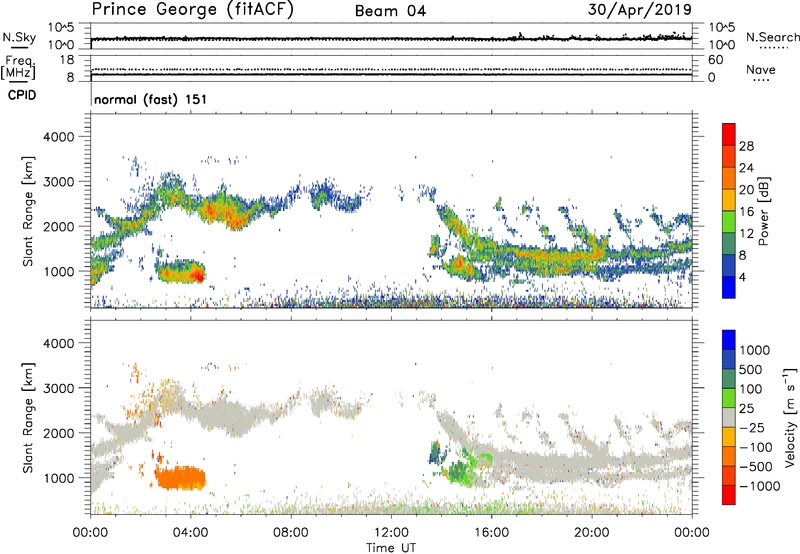Click the '20:00' time tick label
The width and height of the screenshot is (800, 554).
point(592,533)
